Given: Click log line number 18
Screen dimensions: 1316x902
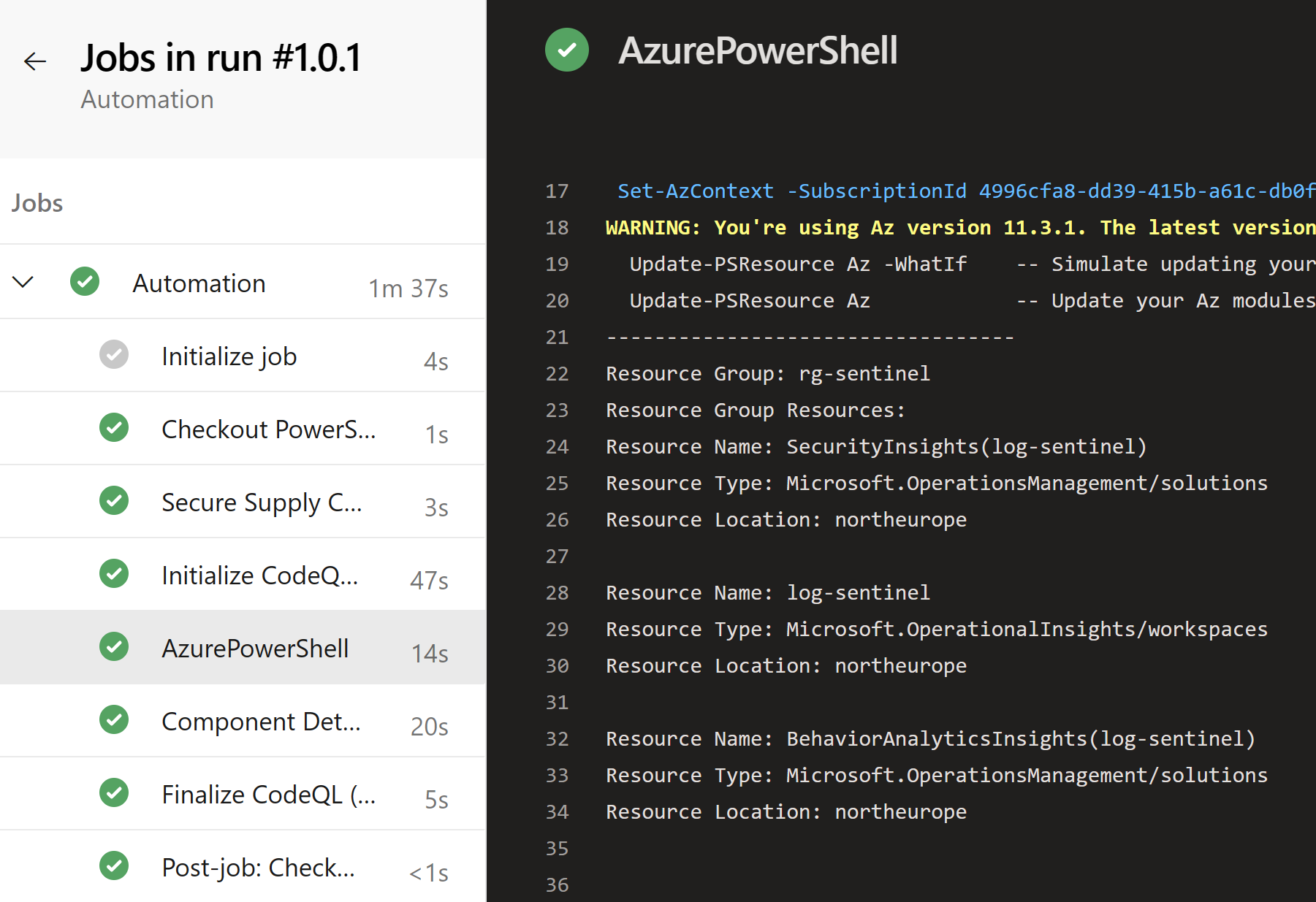Looking at the screenshot, I should 557,228.
